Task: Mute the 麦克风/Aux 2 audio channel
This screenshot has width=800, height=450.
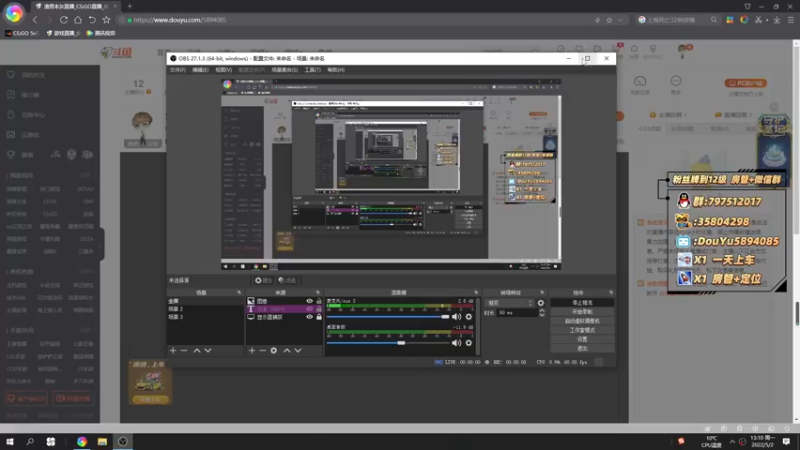Action: [456, 317]
